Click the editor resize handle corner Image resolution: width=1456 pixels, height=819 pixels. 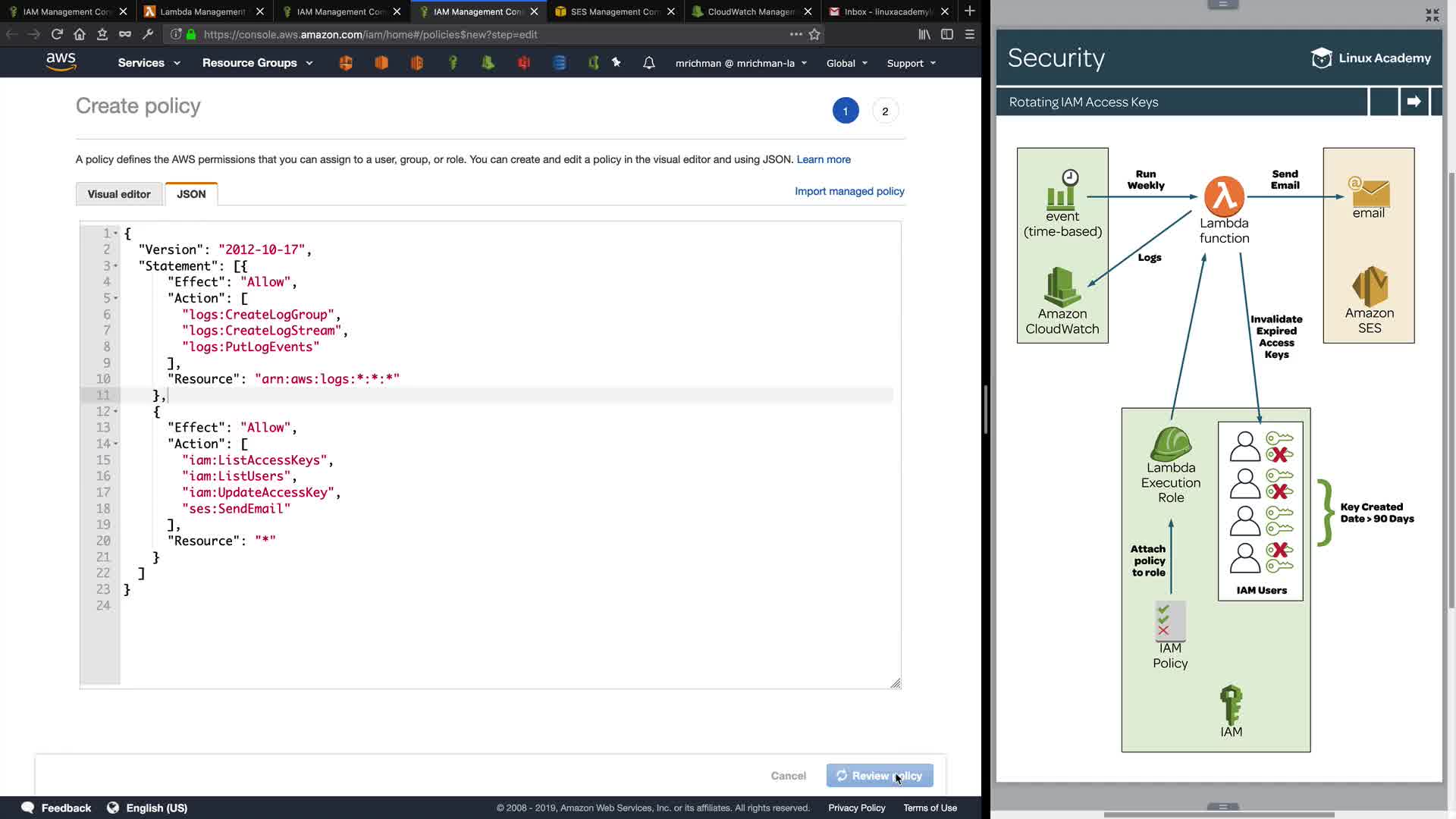pyautogui.click(x=896, y=684)
